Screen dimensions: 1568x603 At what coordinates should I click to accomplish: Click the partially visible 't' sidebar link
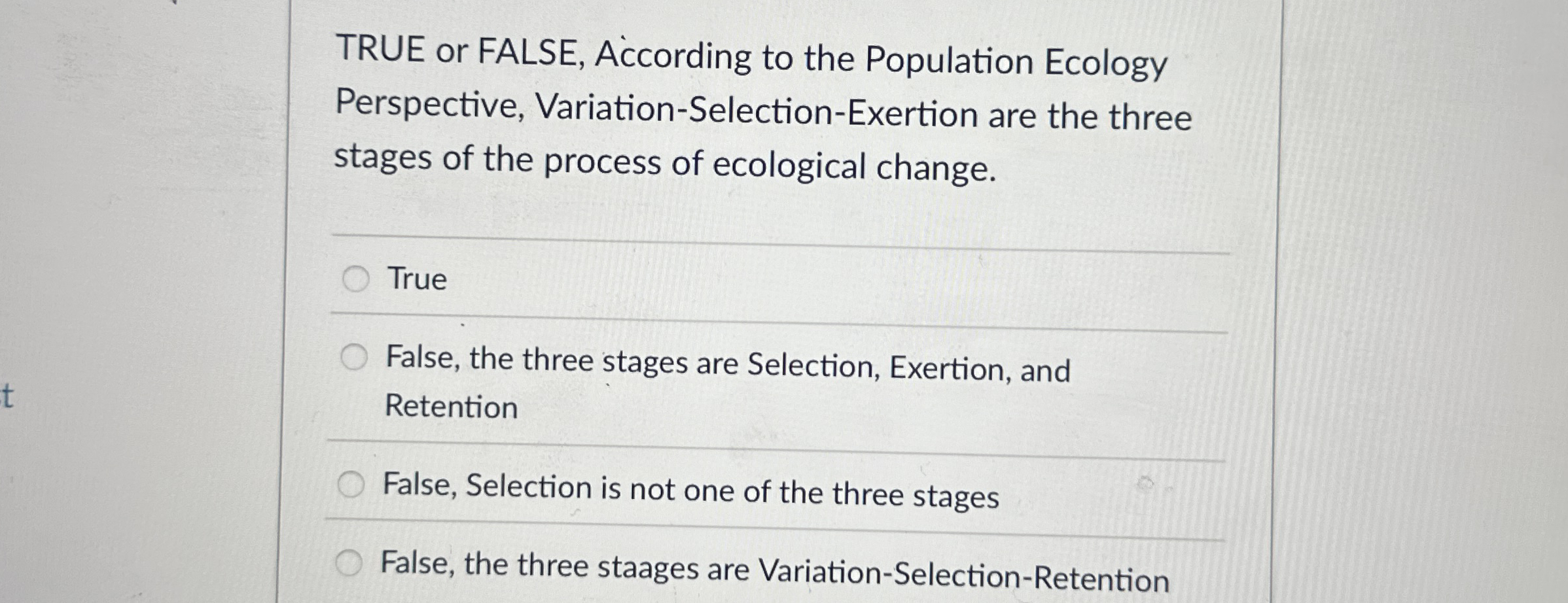7,396
